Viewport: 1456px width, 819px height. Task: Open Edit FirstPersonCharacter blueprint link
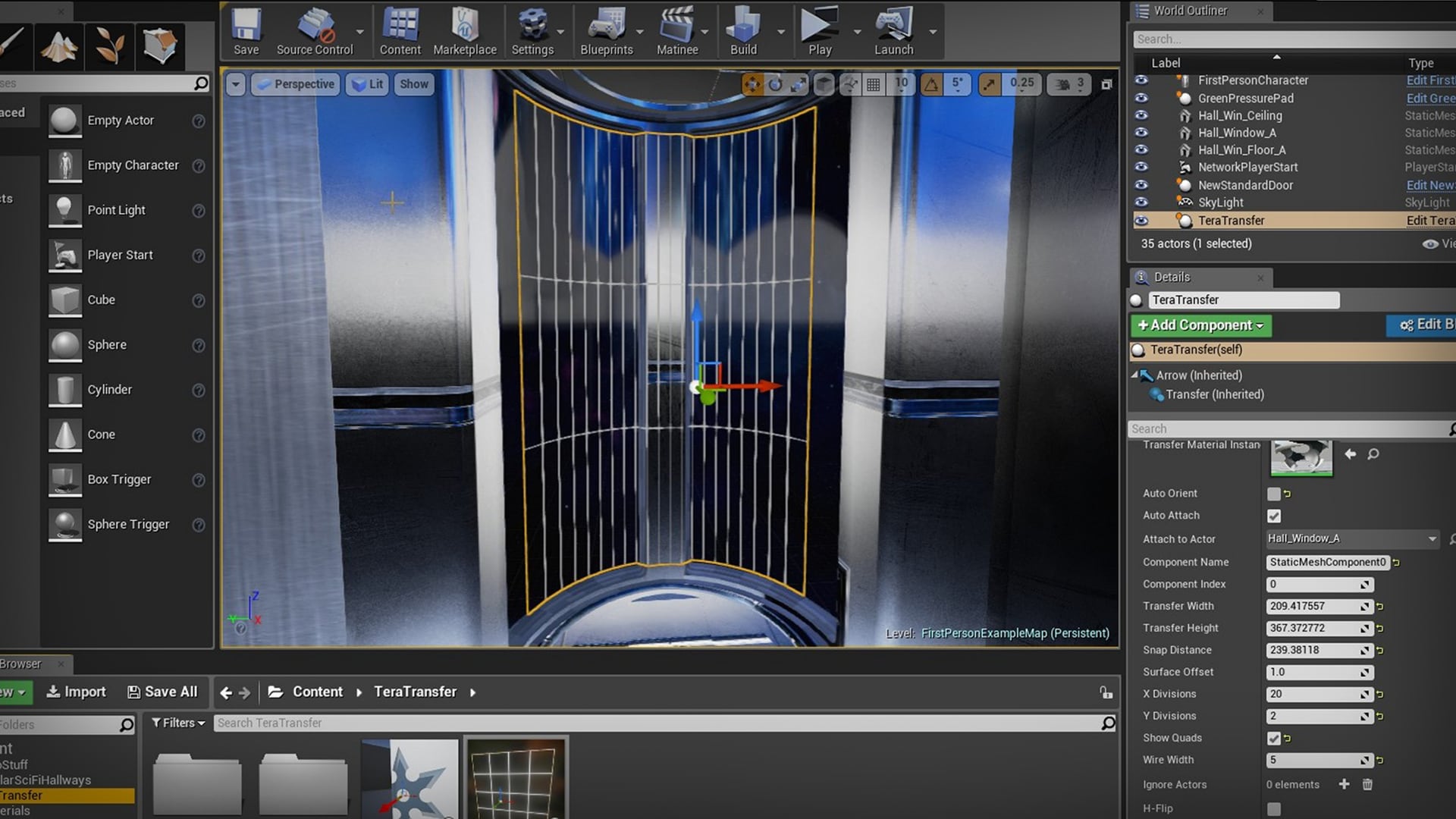point(1431,80)
